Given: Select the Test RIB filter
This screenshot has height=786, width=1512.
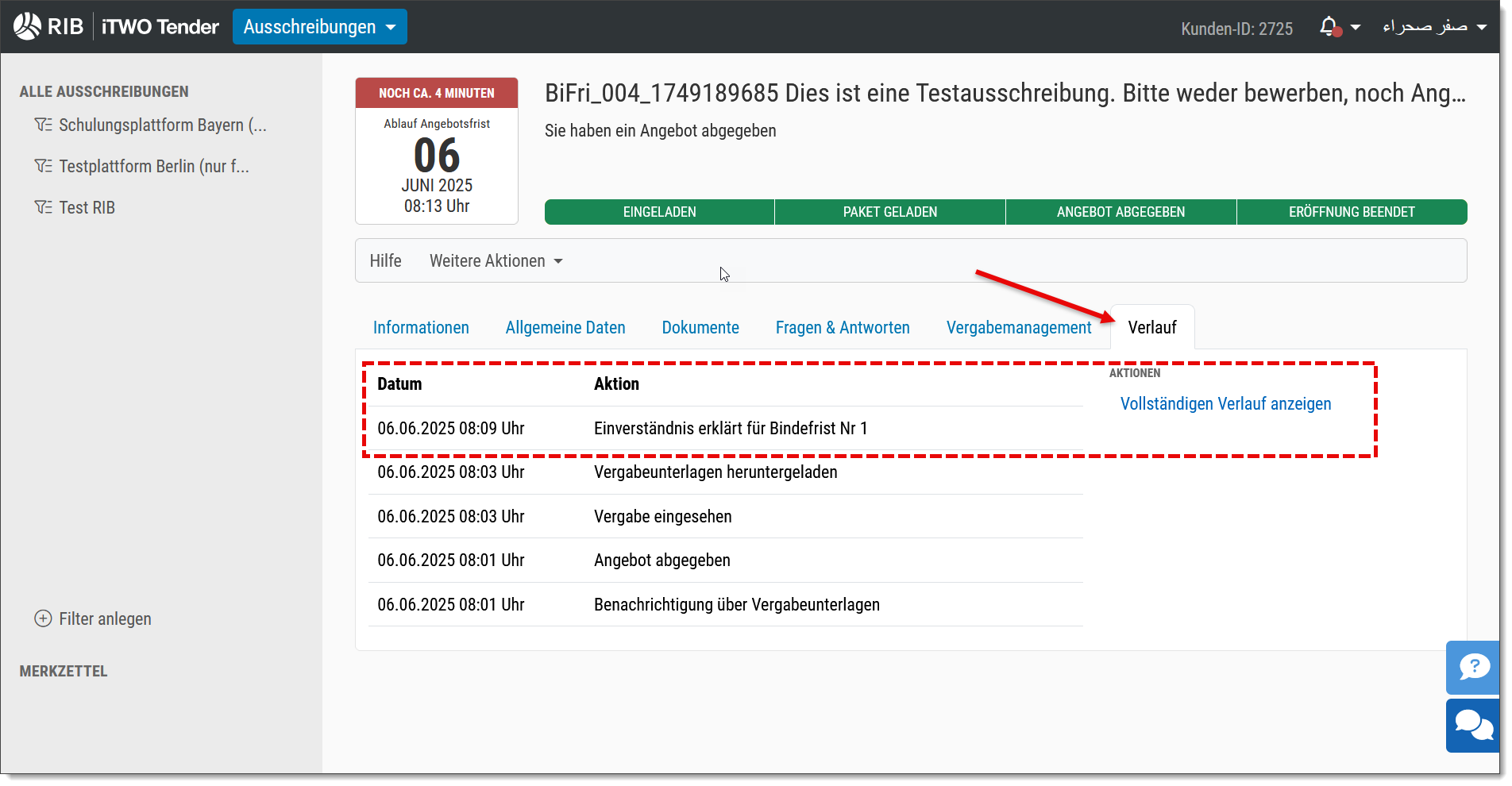Looking at the screenshot, I should click(87, 208).
